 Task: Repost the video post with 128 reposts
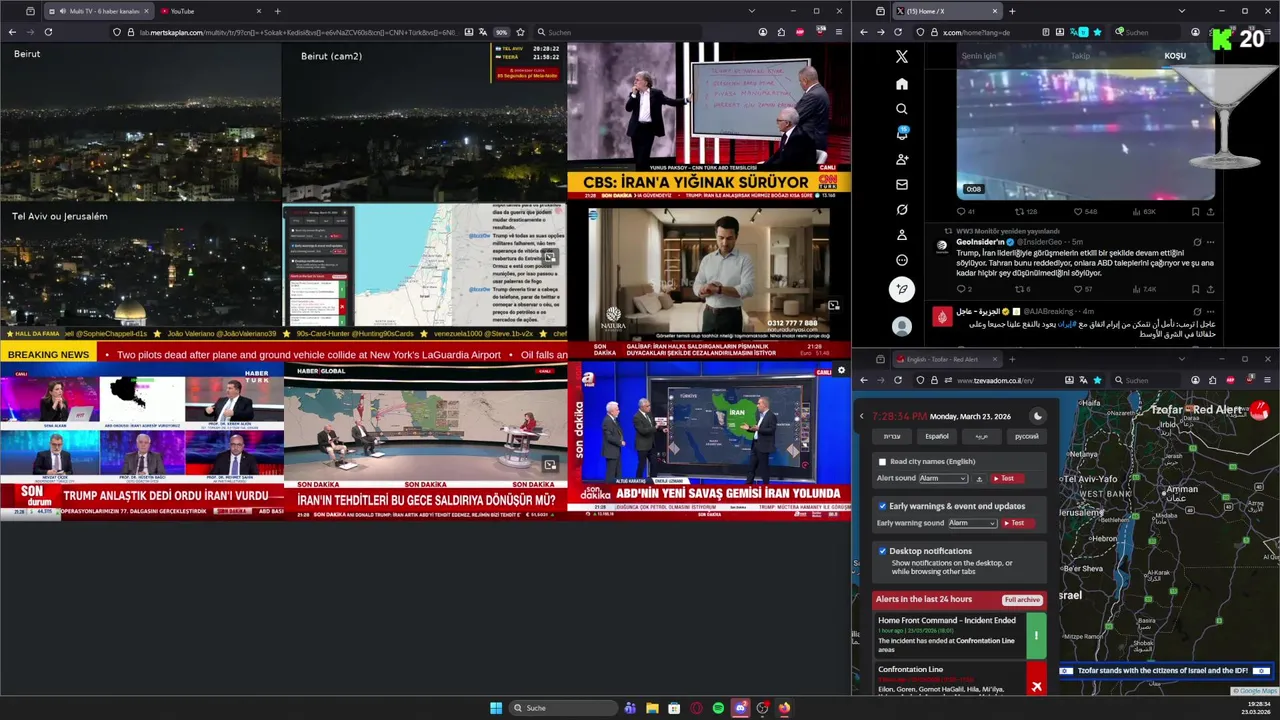[x=1025, y=212]
